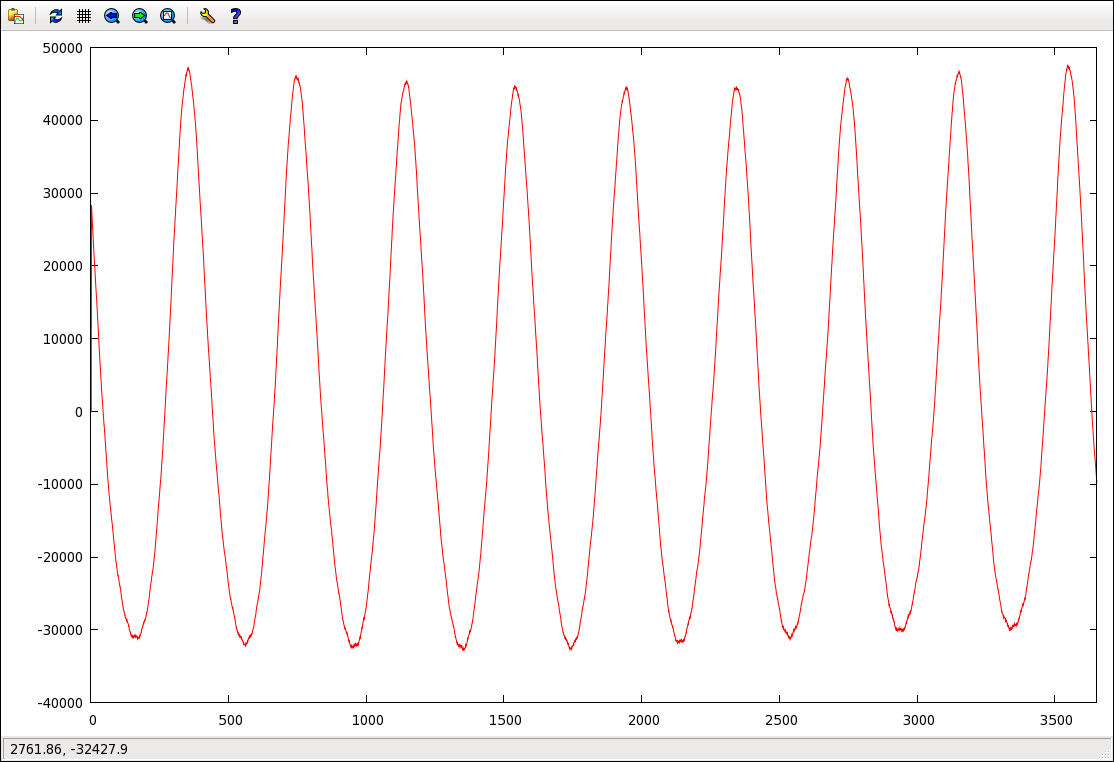This screenshot has width=1114, height=762.
Task: Autoscale the plot with magnifier icon
Action: (168, 16)
